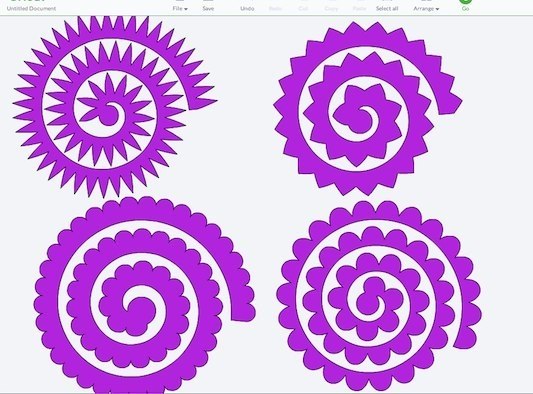
Task: Click the Cricut logo at top-left
Action: [28, 1]
